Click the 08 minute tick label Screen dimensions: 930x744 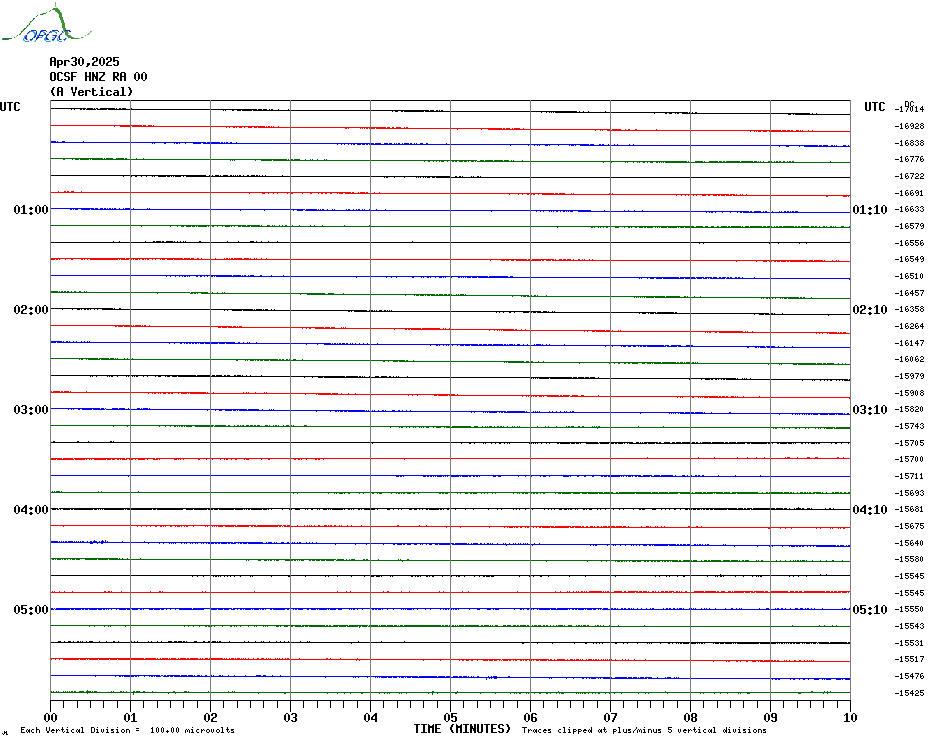690,718
